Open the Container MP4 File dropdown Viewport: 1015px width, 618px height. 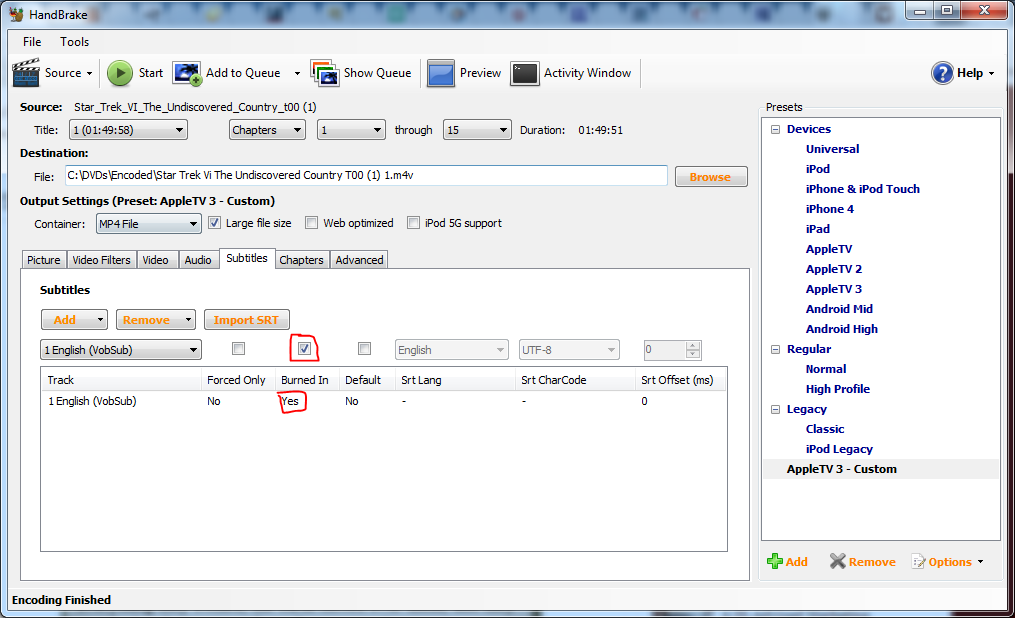pyautogui.click(x=148, y=224)
